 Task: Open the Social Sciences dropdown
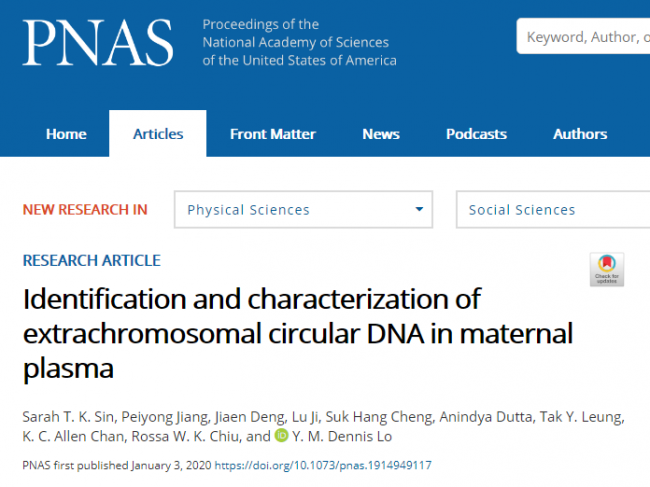click(553, 209)
